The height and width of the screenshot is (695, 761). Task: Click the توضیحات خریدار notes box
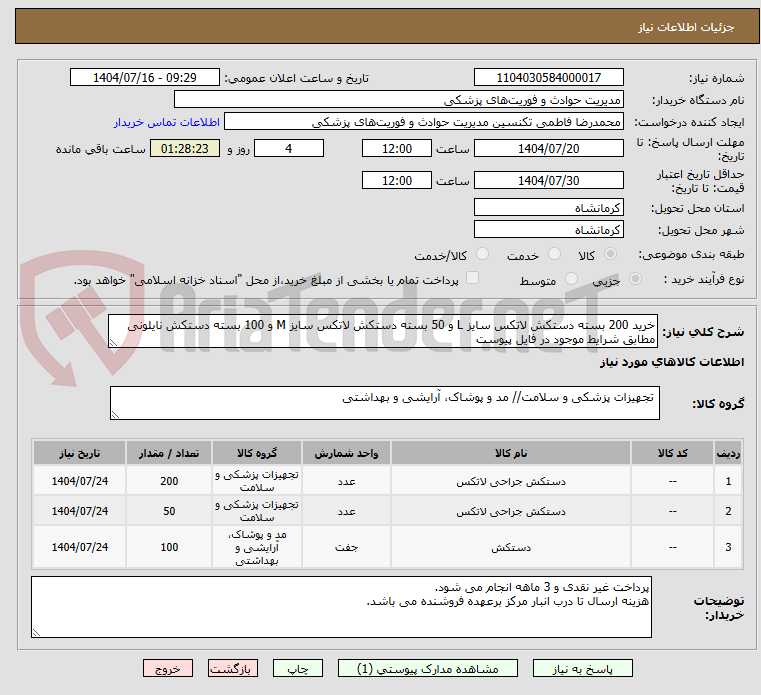pyautogui.click(x=341, y=607)
